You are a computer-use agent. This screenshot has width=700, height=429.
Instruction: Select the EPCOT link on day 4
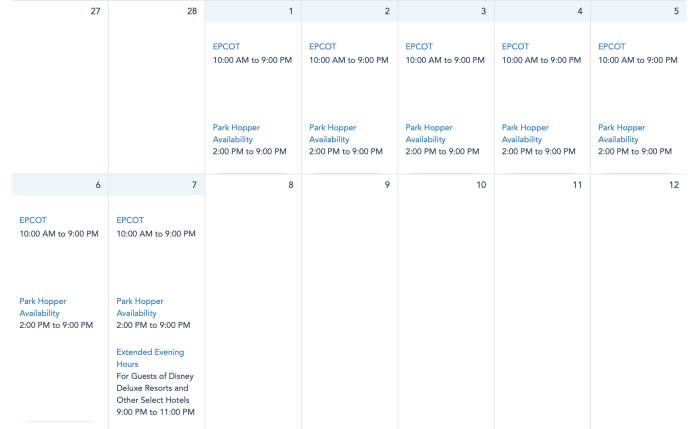click(x=515, y=46)
